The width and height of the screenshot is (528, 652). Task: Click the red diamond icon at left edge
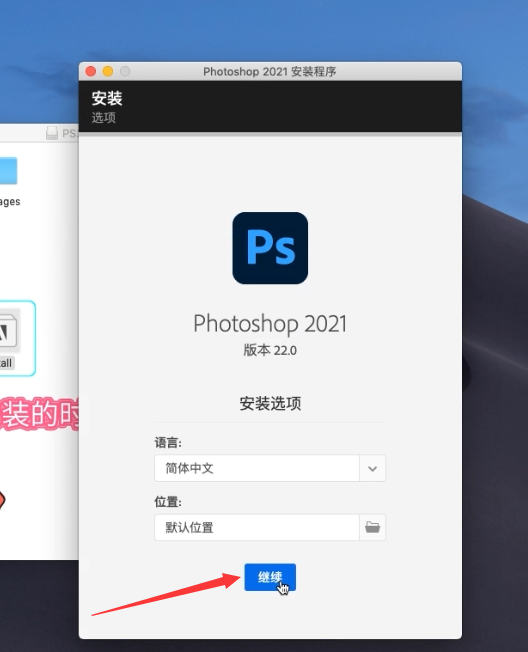(2, 500)
